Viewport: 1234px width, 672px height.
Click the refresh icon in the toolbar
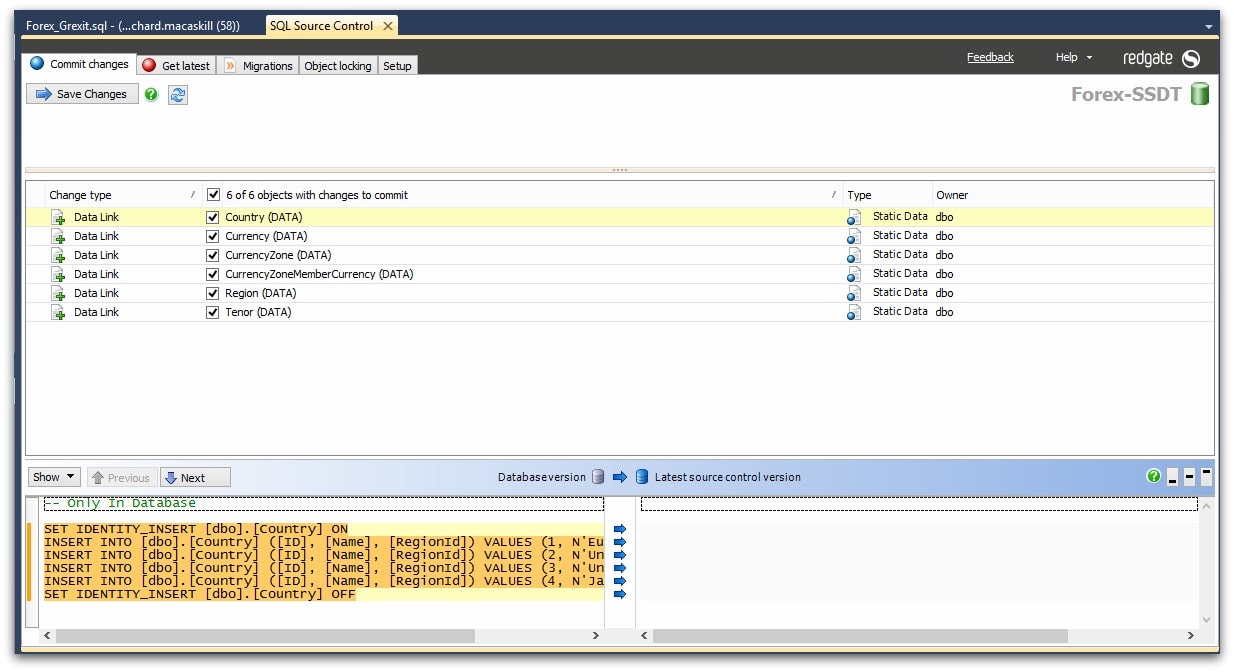[x=178, y=94]
